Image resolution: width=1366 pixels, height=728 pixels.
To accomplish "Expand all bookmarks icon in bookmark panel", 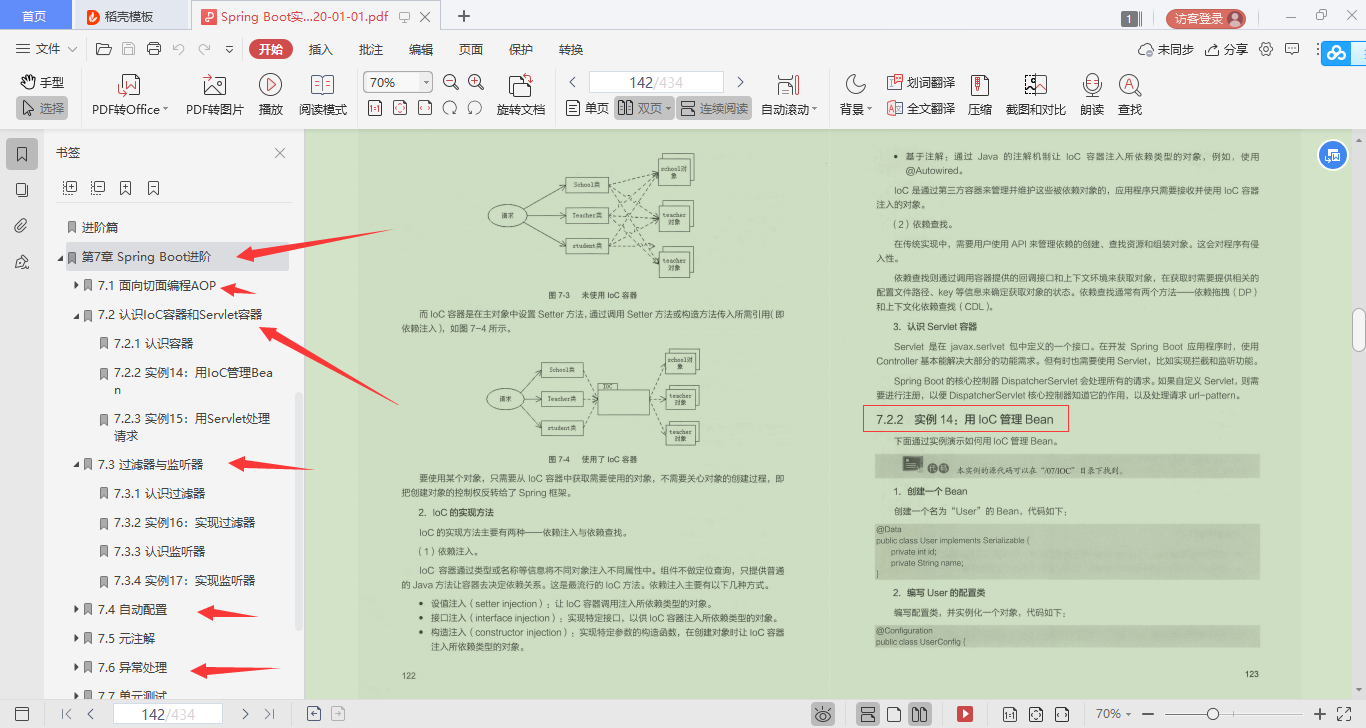I will [x=70, y=187].
